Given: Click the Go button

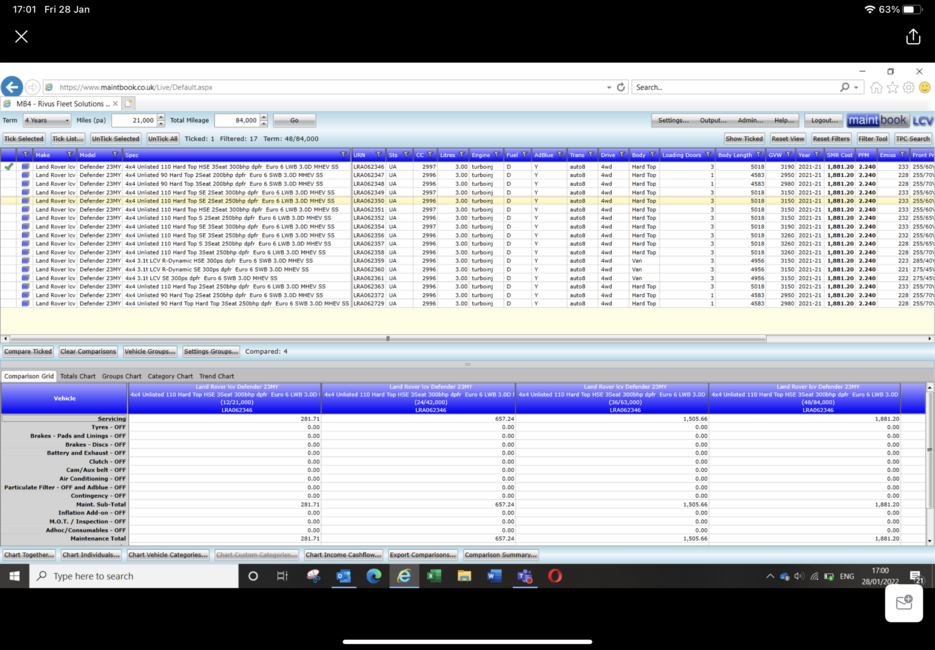Looking at the screenshot, I should [294, 120].
